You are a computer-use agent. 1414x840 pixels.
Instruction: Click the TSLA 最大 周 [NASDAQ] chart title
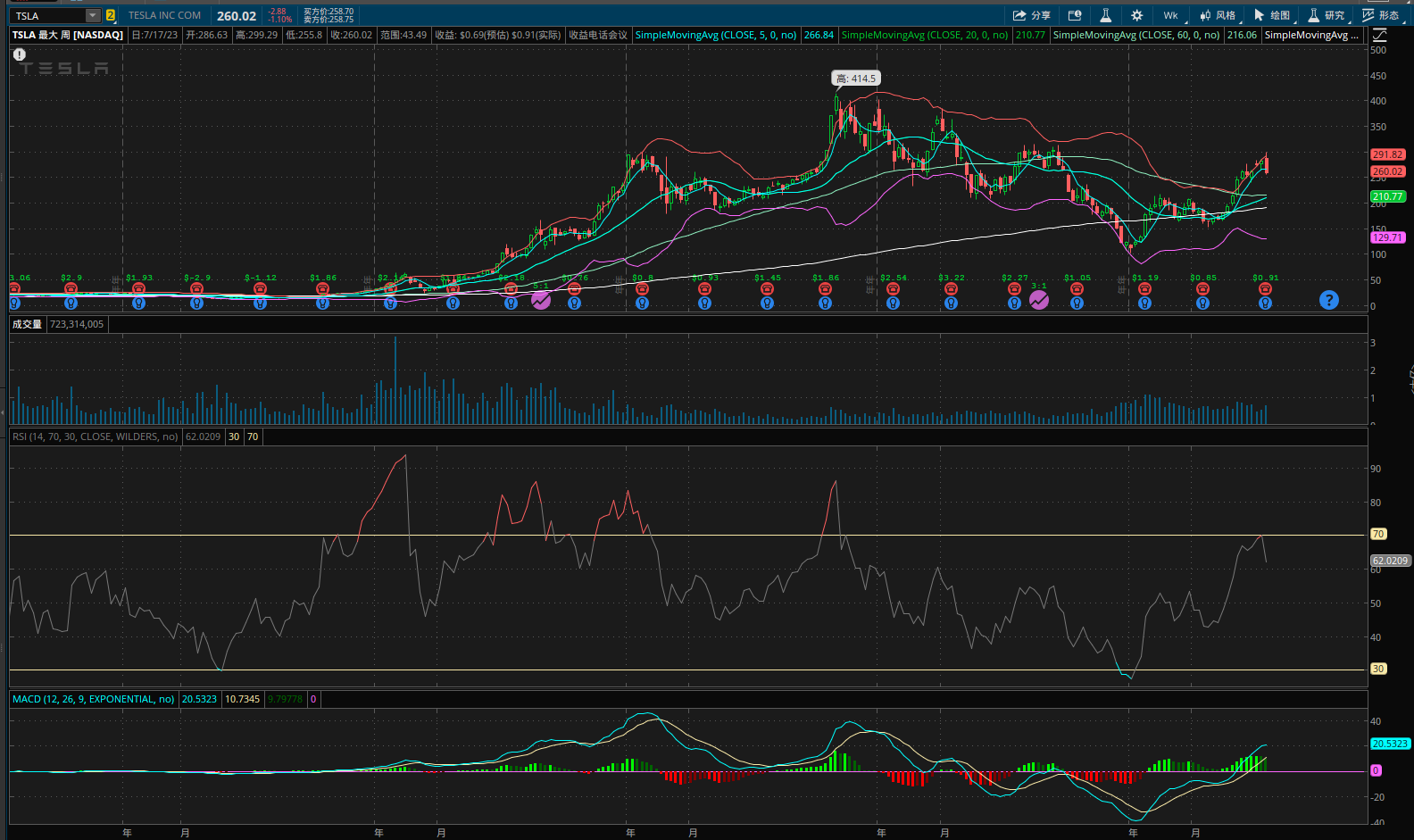click(x=68, y=35)
